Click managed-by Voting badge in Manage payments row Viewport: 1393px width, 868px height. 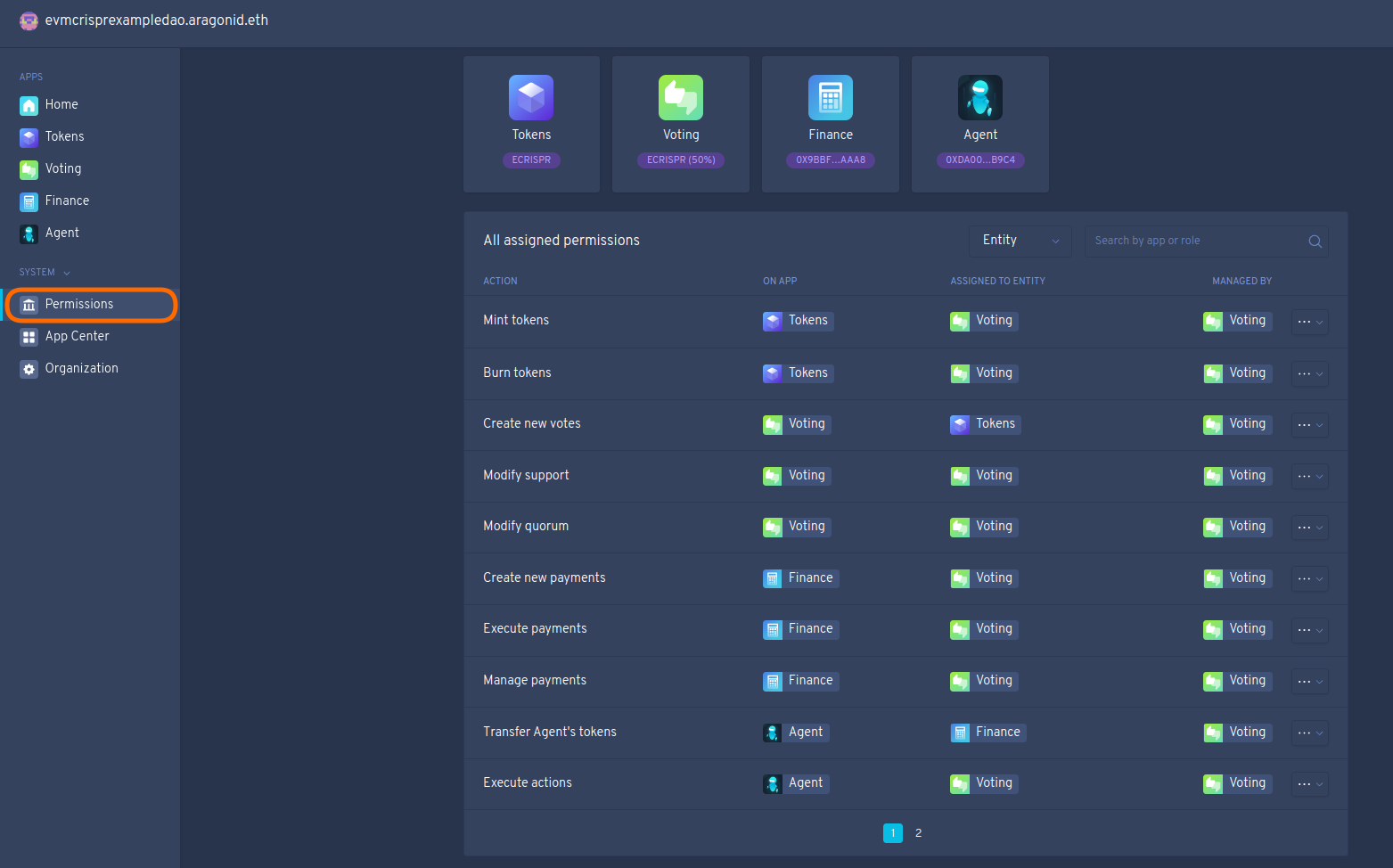(x=1237, y=681)
